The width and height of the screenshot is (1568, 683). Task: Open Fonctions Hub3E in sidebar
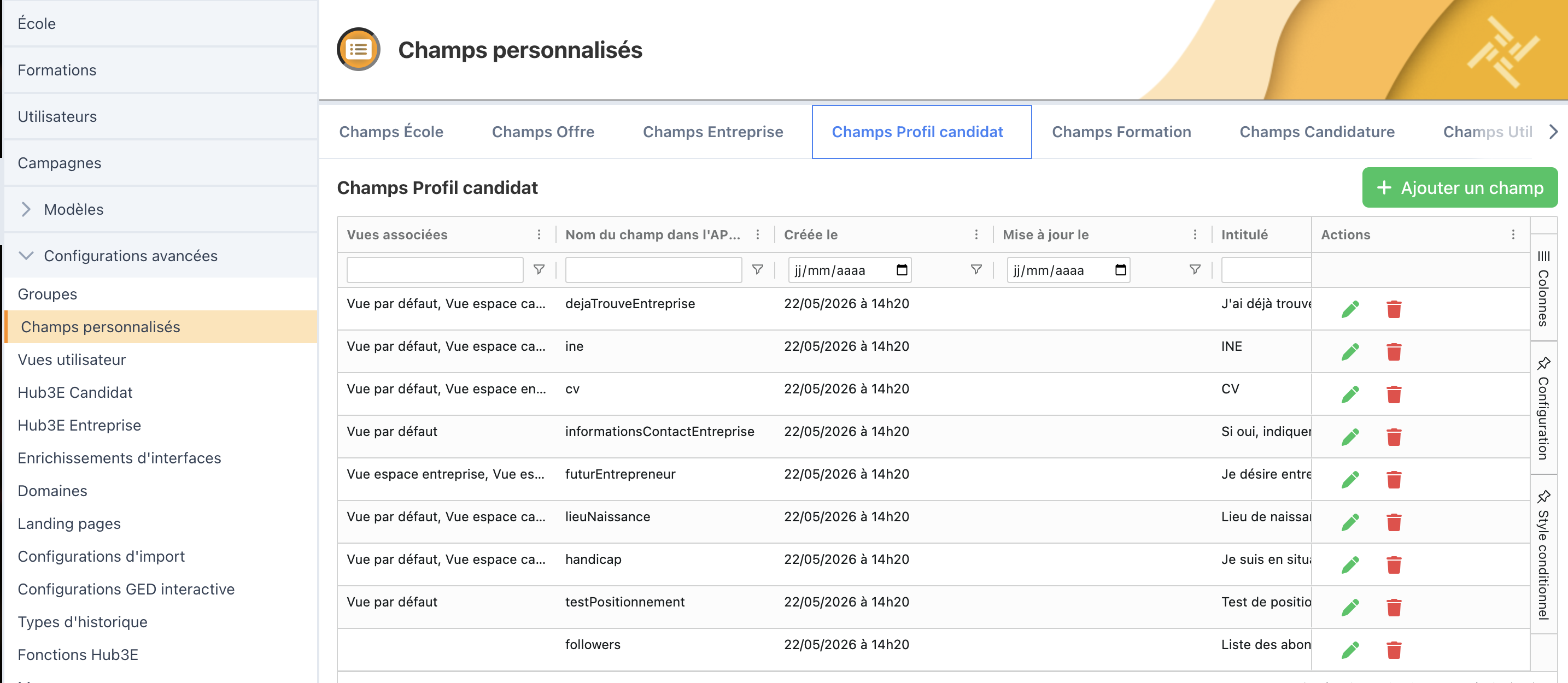point(160,655)
